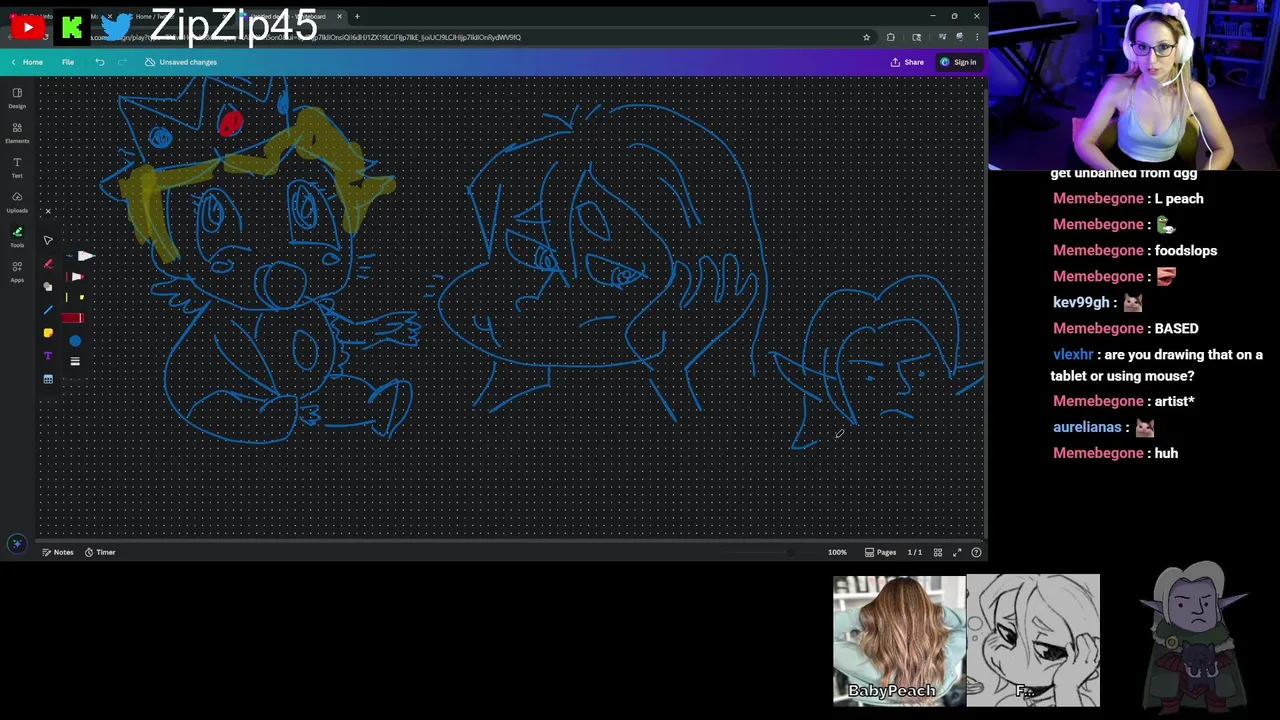The width and height of the screenshot is (1280, 720).
Task: Switch to Grid view
Action: (x=938, y=552)
